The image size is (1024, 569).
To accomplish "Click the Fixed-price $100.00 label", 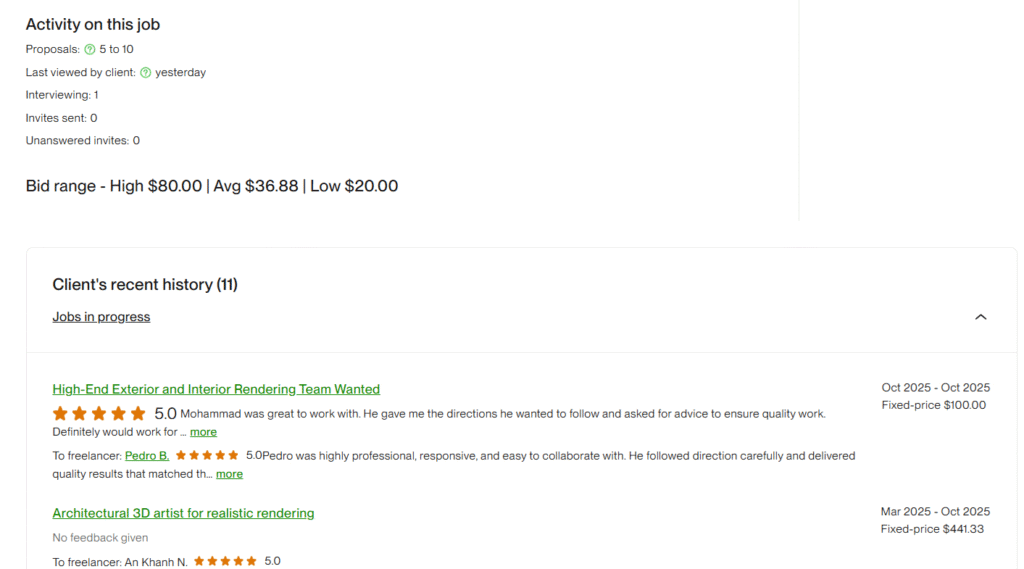I will 933,405.
